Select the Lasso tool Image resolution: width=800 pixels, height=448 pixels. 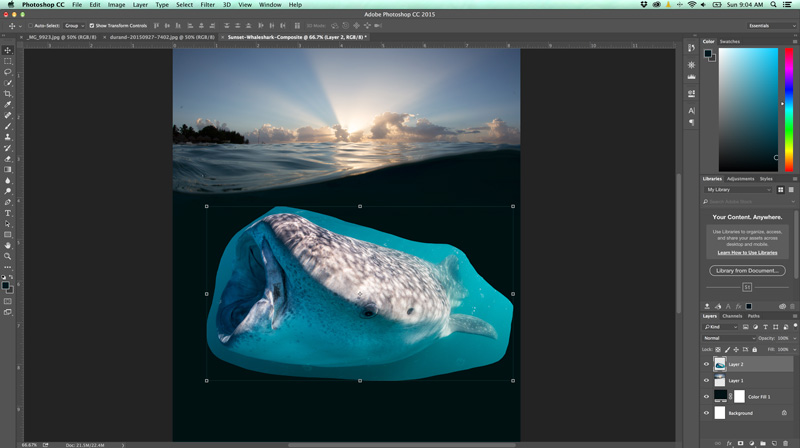pos(8,72)
